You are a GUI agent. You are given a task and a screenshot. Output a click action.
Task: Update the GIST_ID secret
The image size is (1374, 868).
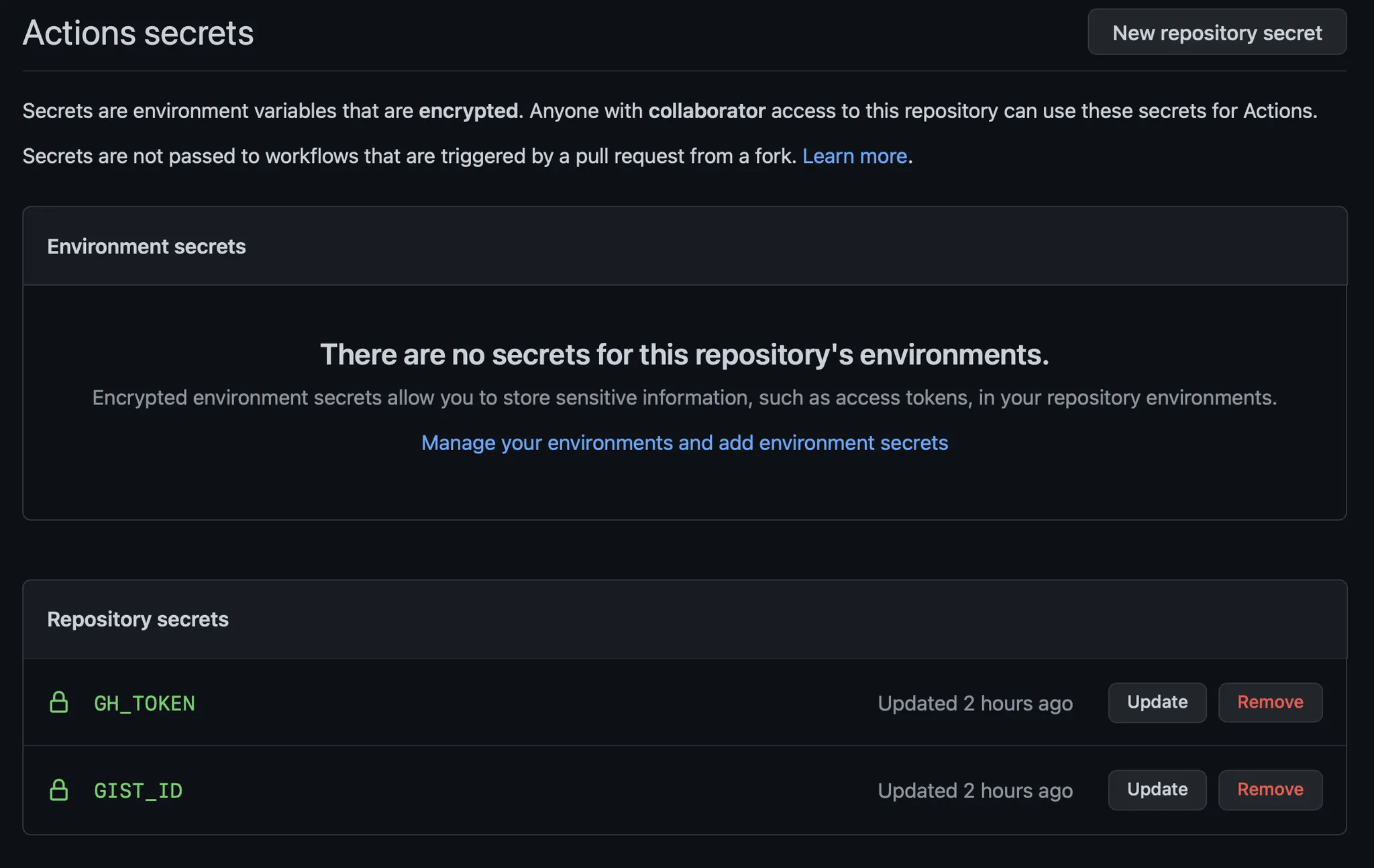tap(1157, 790)
